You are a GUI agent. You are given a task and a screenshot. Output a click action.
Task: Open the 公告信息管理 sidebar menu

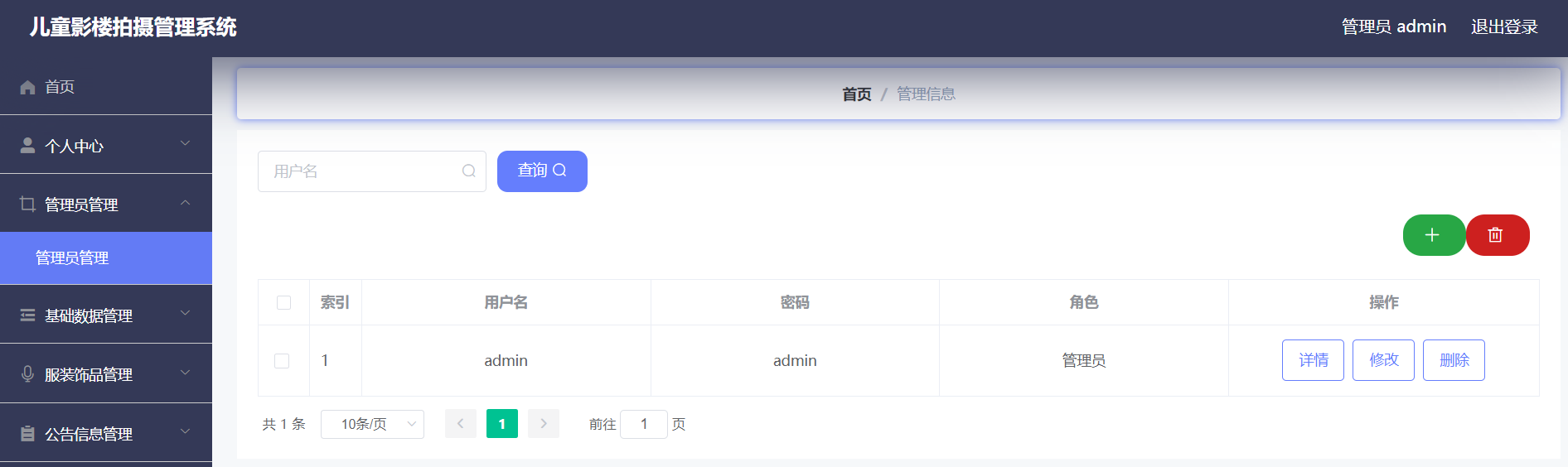[106, 433]
